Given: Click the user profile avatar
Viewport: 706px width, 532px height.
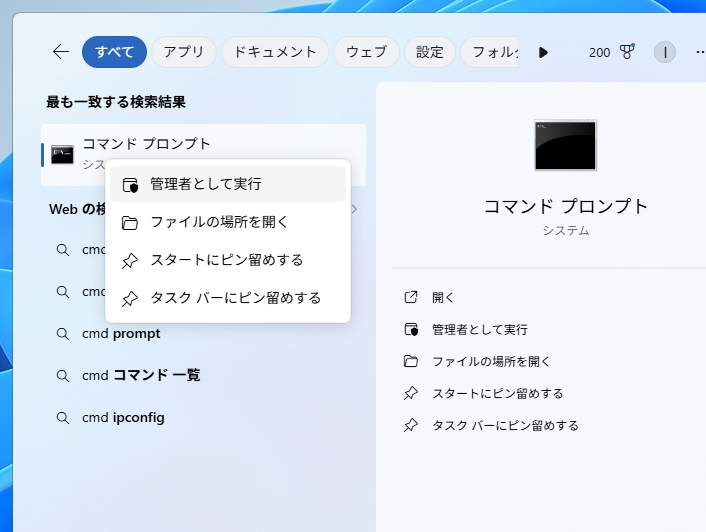Looking at the screenshot, I should 665,52.
